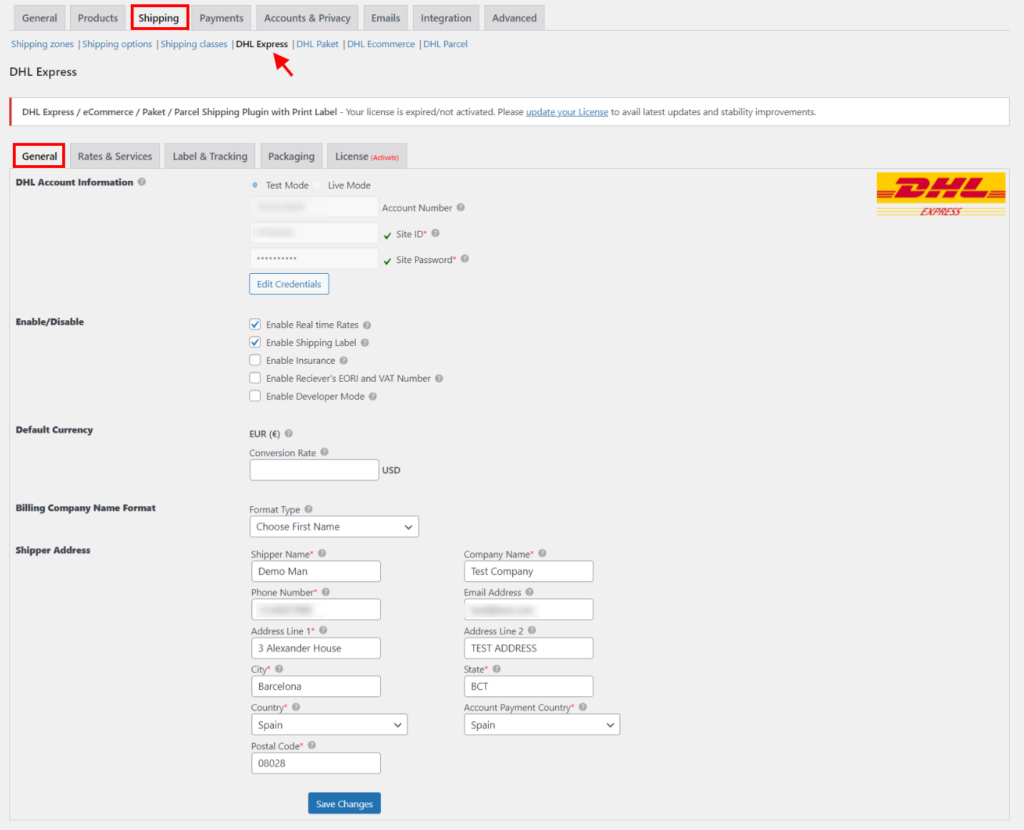Click City field with Barcelona
This screenshot has width=1024, height=830.
click(x=316, y=686)
